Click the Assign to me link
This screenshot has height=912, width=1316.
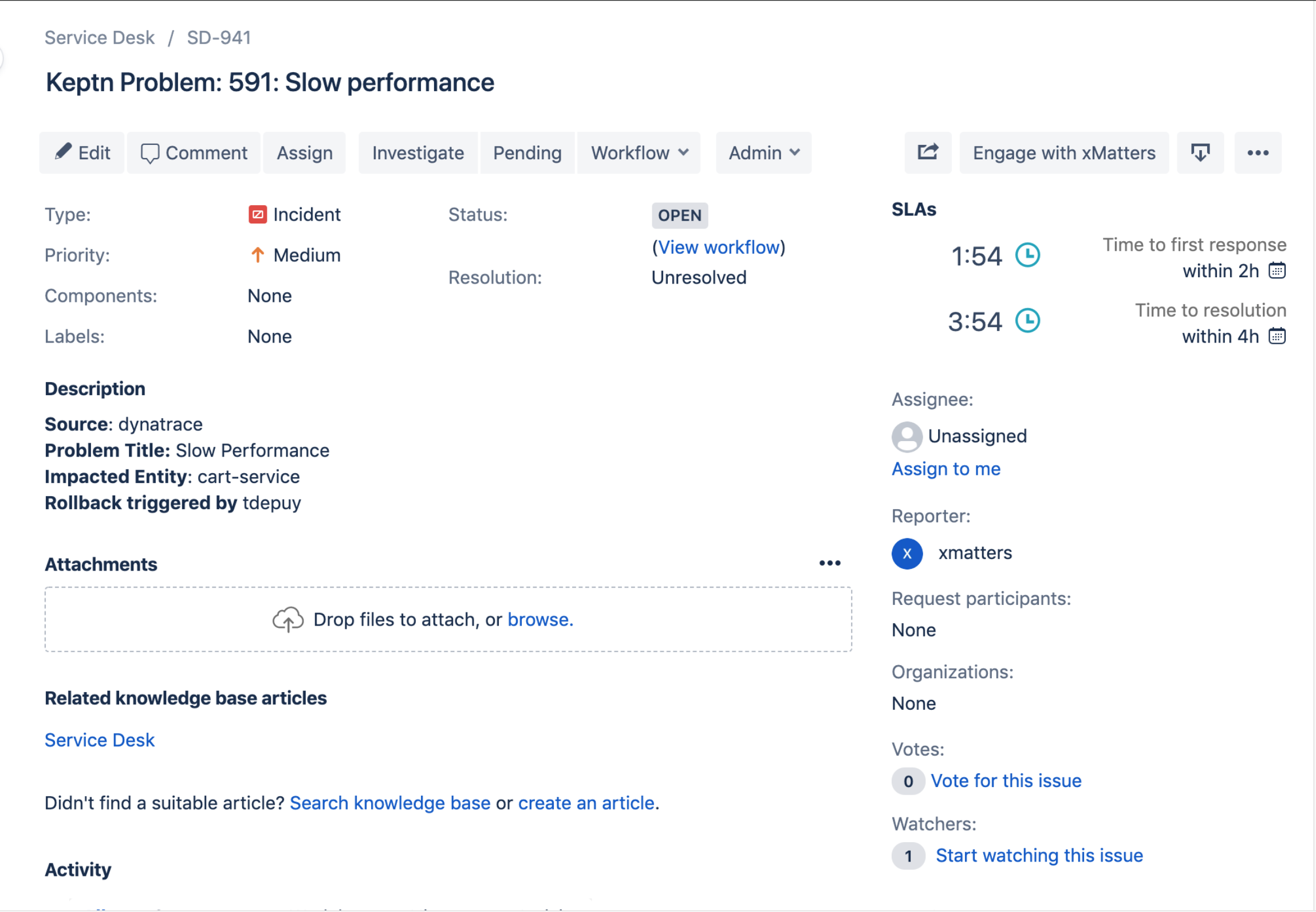(945, 469)
